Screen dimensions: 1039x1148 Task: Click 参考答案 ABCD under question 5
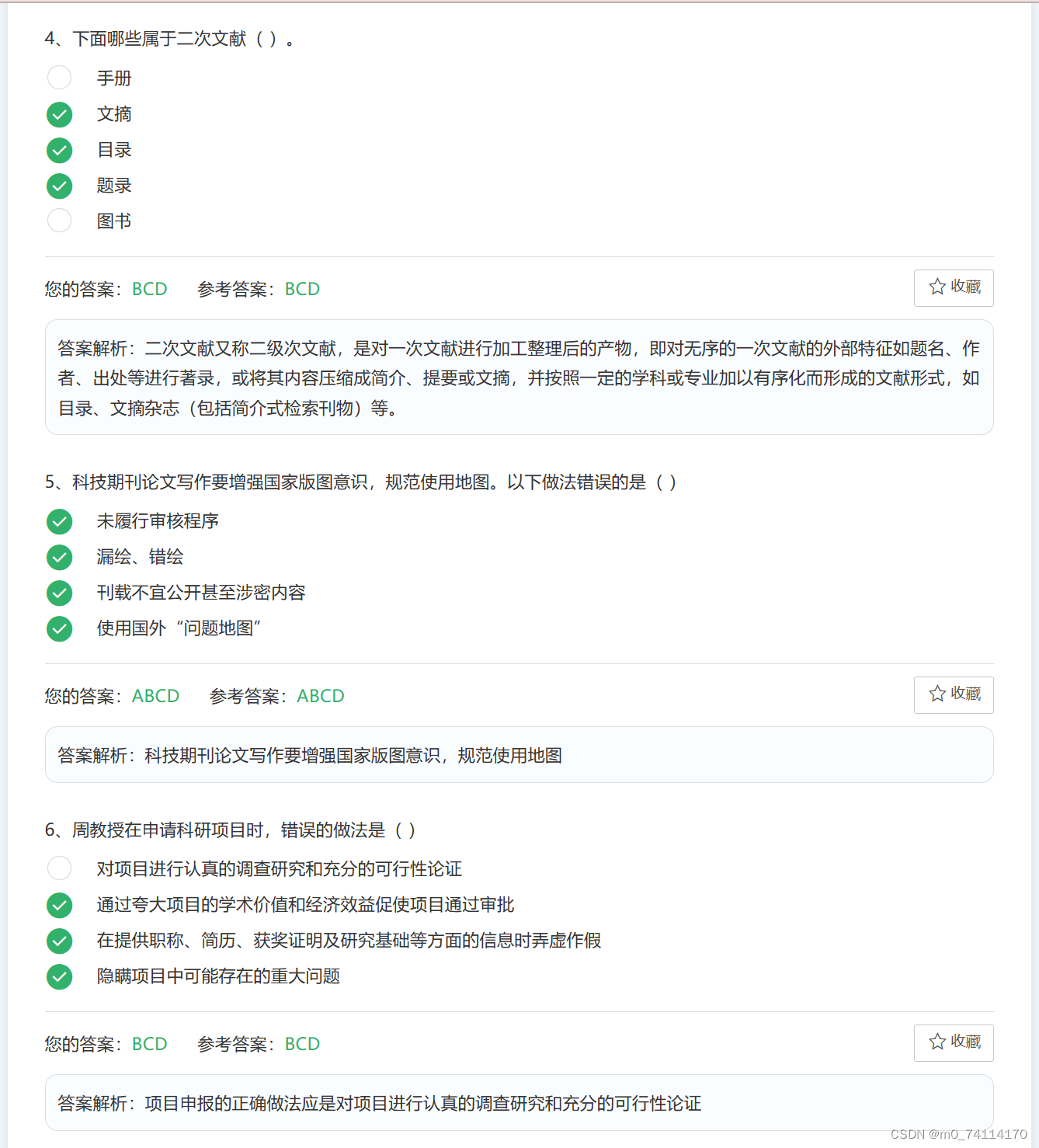pos(277,696)
